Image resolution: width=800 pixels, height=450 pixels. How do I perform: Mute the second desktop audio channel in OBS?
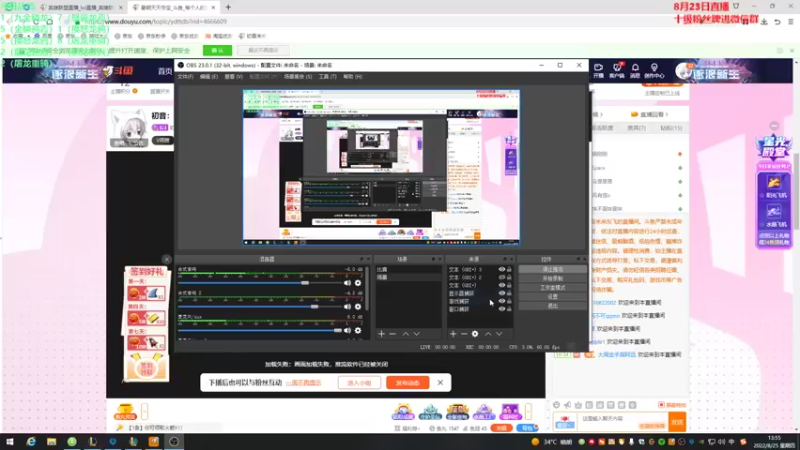click(x=347, y=307)
